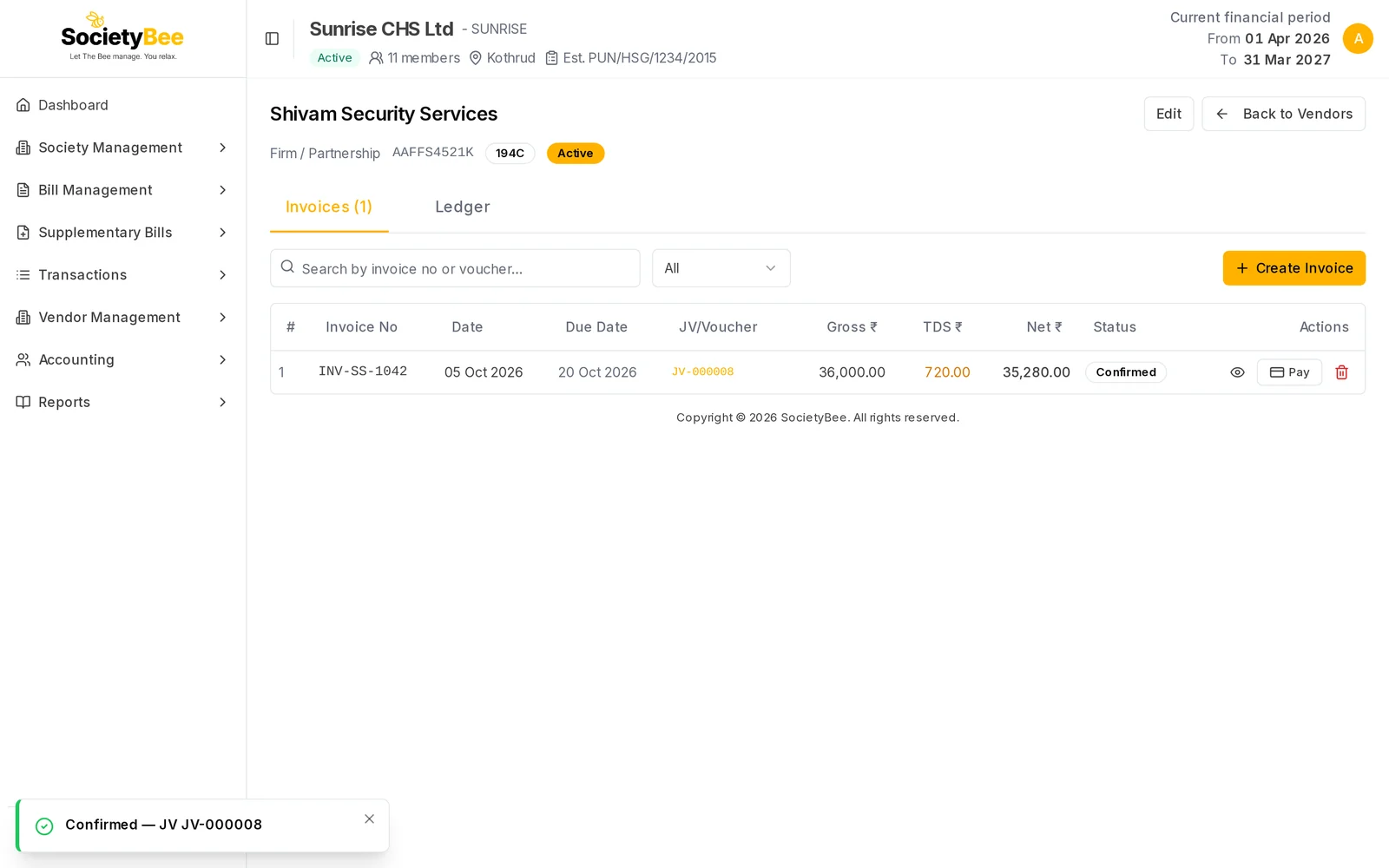The height and width of the screenshot is (868, 1389).
Task: Click the SocietyBee logo
Action: pos(122,36)
